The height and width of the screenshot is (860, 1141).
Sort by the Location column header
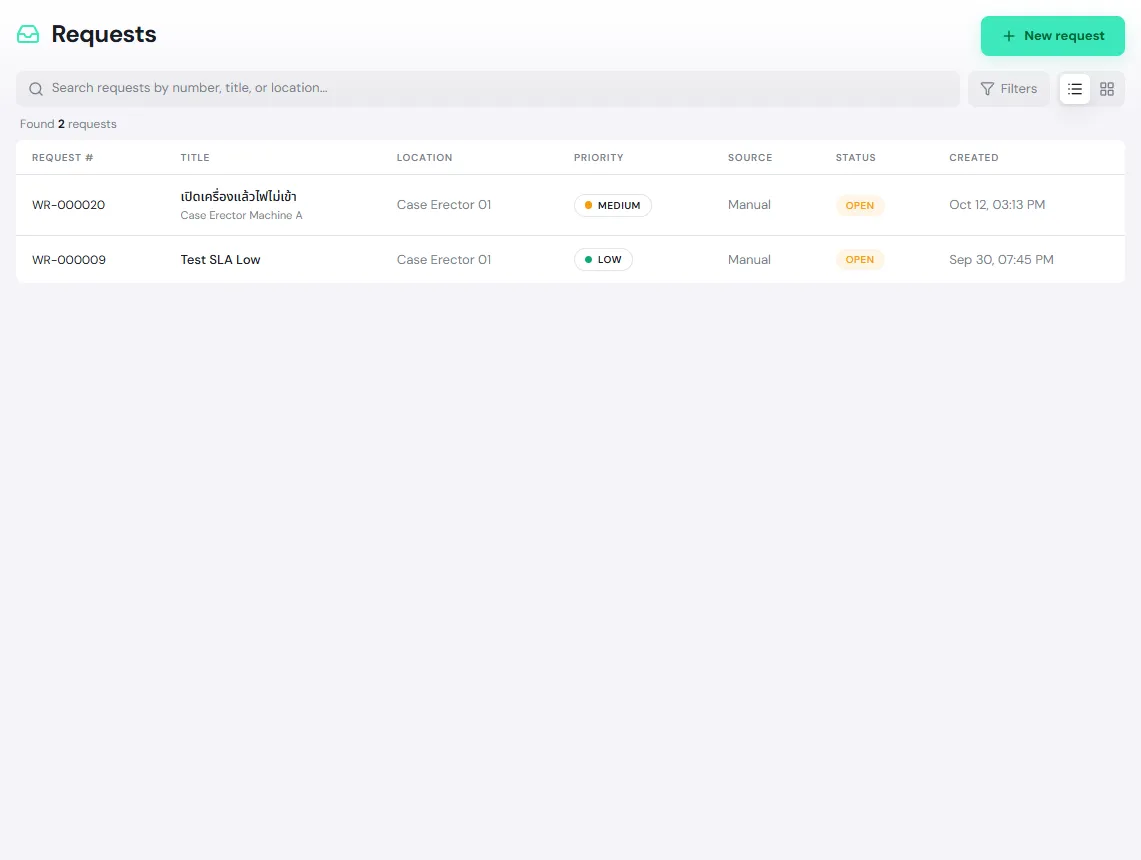424,157
